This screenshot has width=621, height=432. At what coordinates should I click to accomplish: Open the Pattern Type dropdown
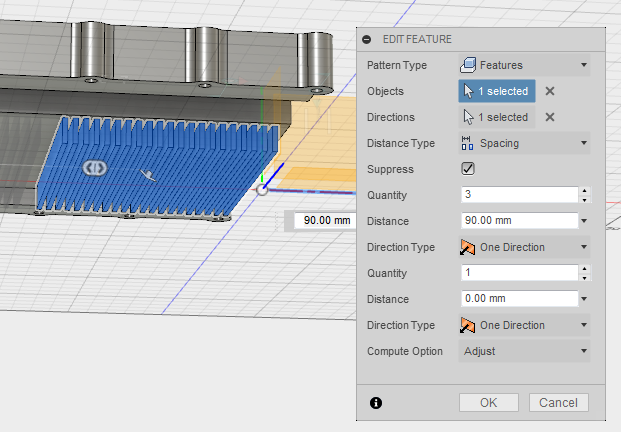524,65
